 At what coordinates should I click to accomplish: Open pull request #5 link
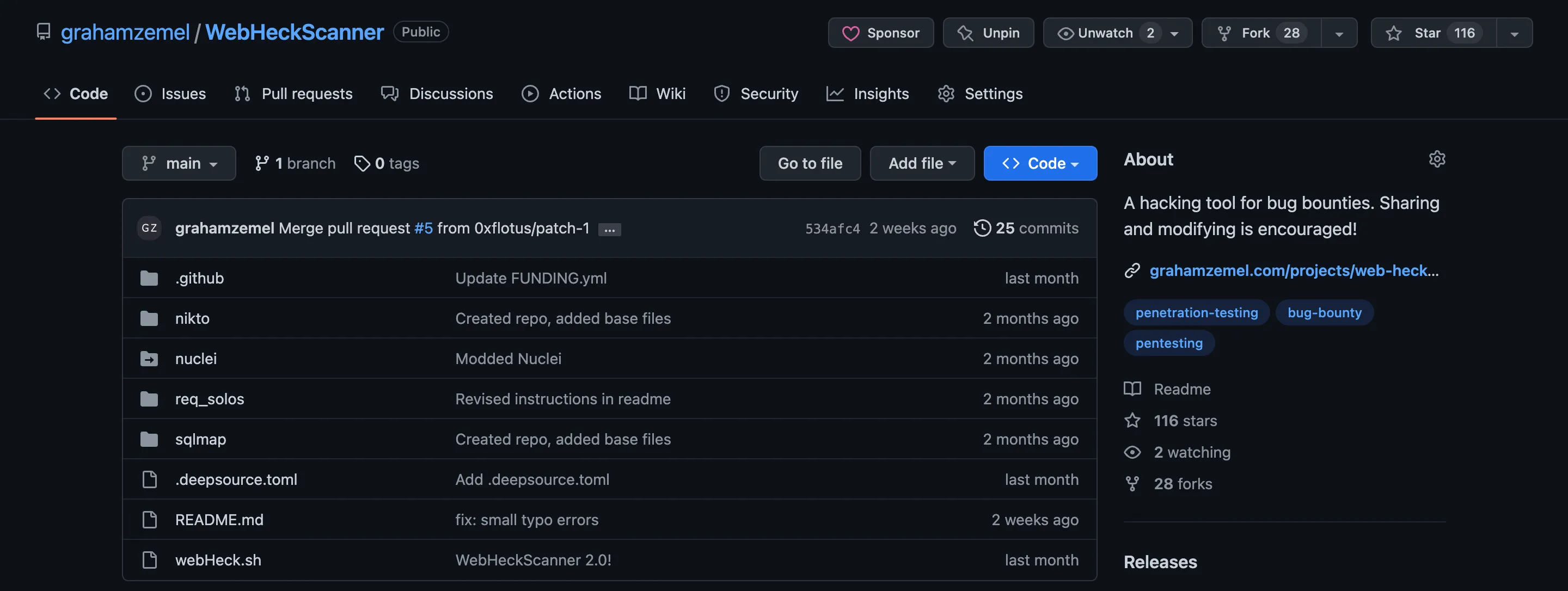click(x=423, y=228)
